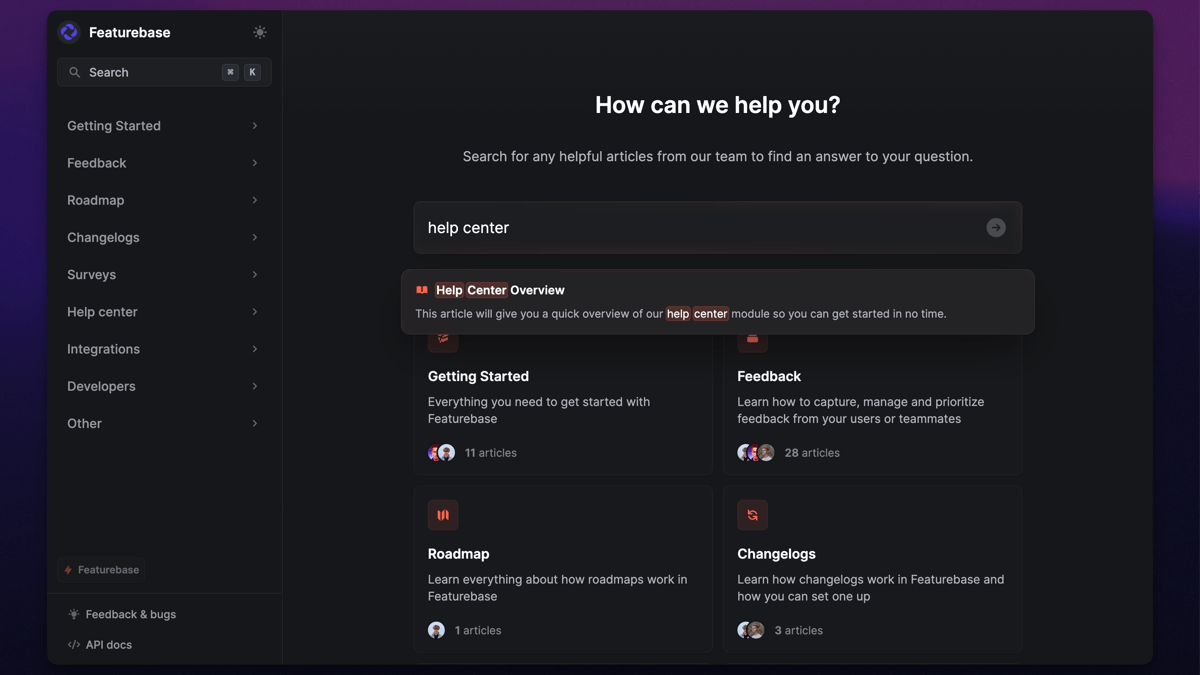
Task: Click the sidebar search magnifier icon
Action: click(x=75, y=72)
